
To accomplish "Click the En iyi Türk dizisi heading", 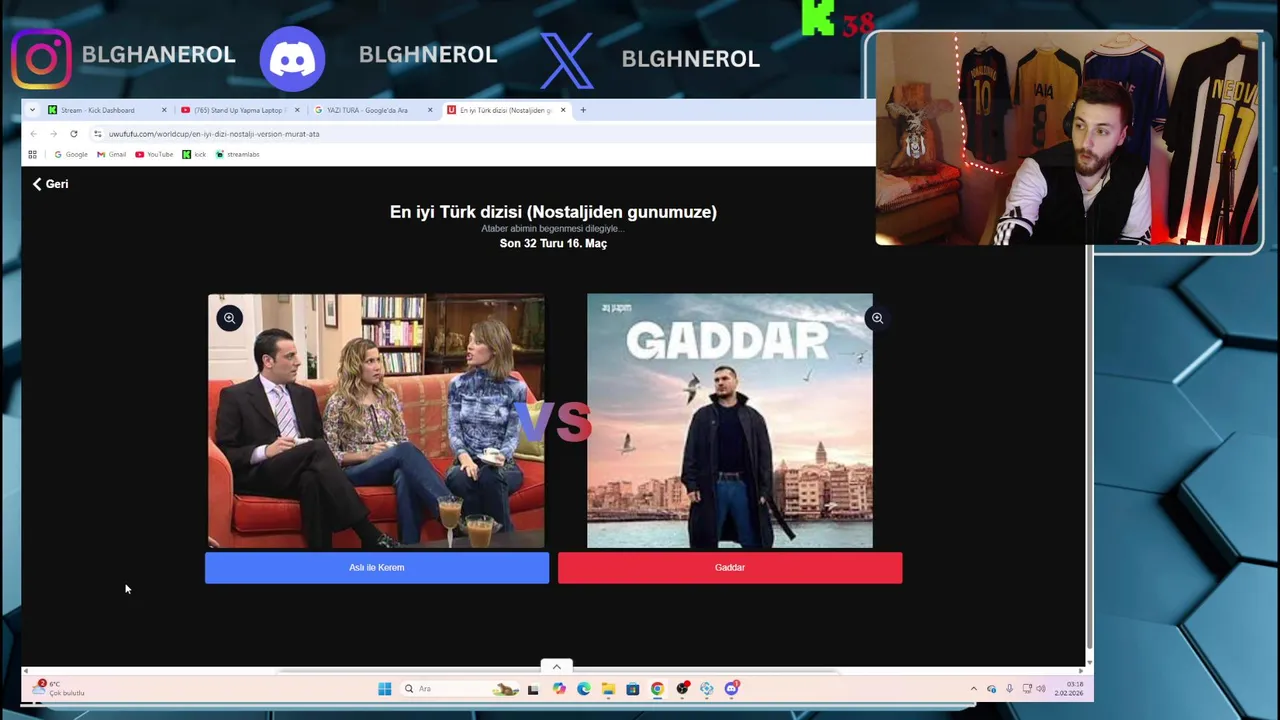I will (553, 212).
